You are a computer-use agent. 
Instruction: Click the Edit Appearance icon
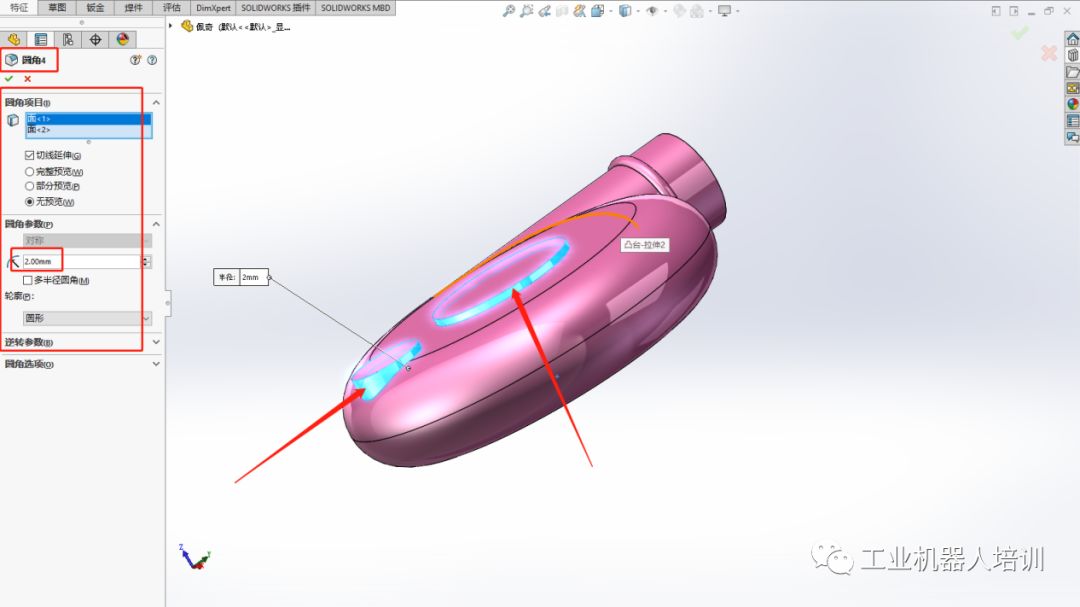[679, 10]
